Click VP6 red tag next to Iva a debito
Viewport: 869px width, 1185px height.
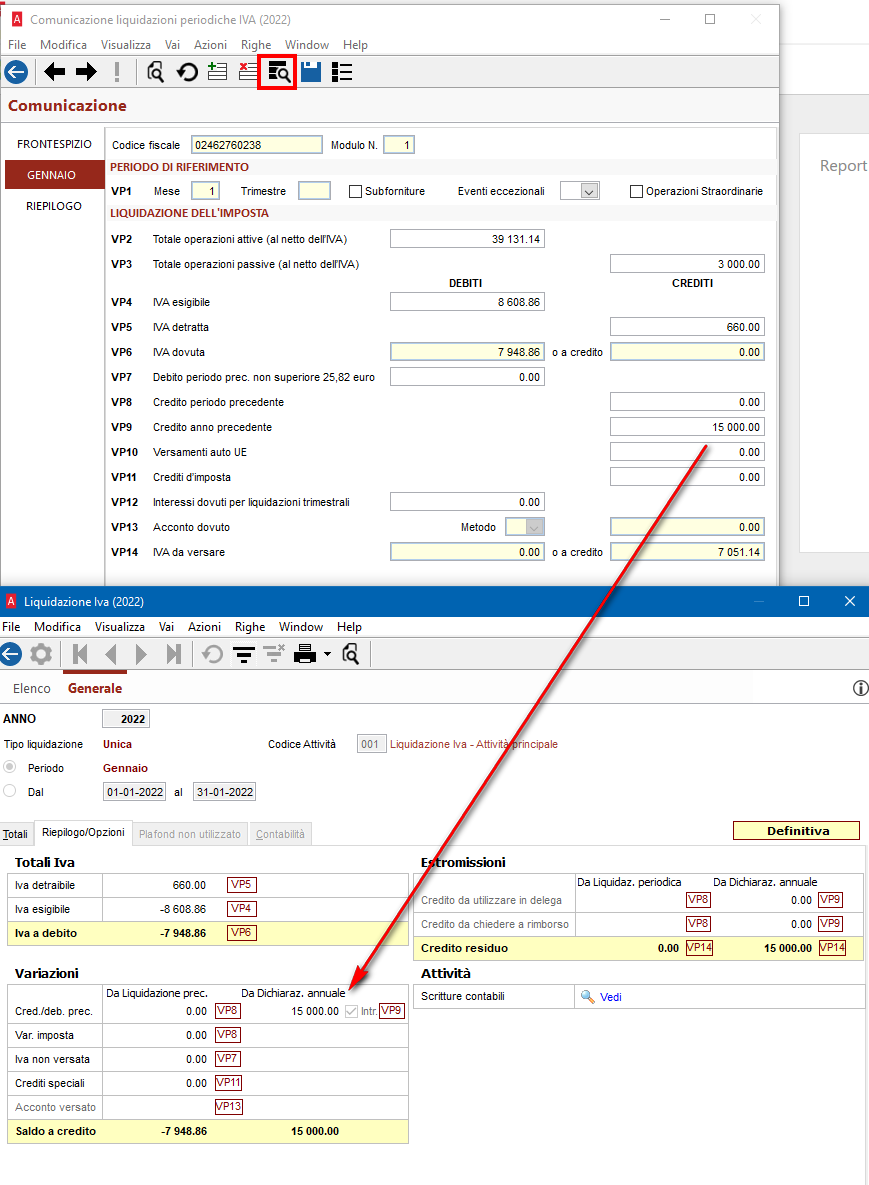[242, 933]
